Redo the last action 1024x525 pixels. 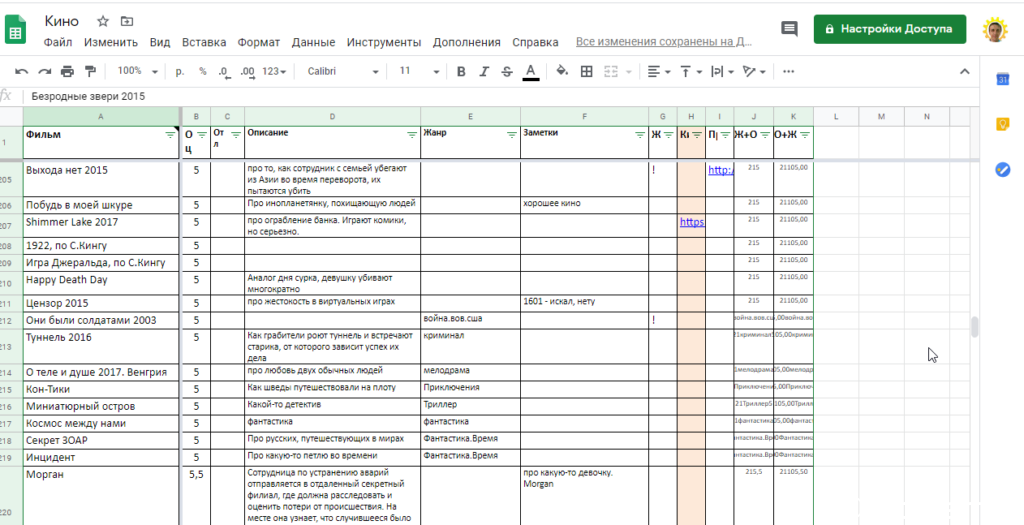pyautogui.click(x=44, y=72)
